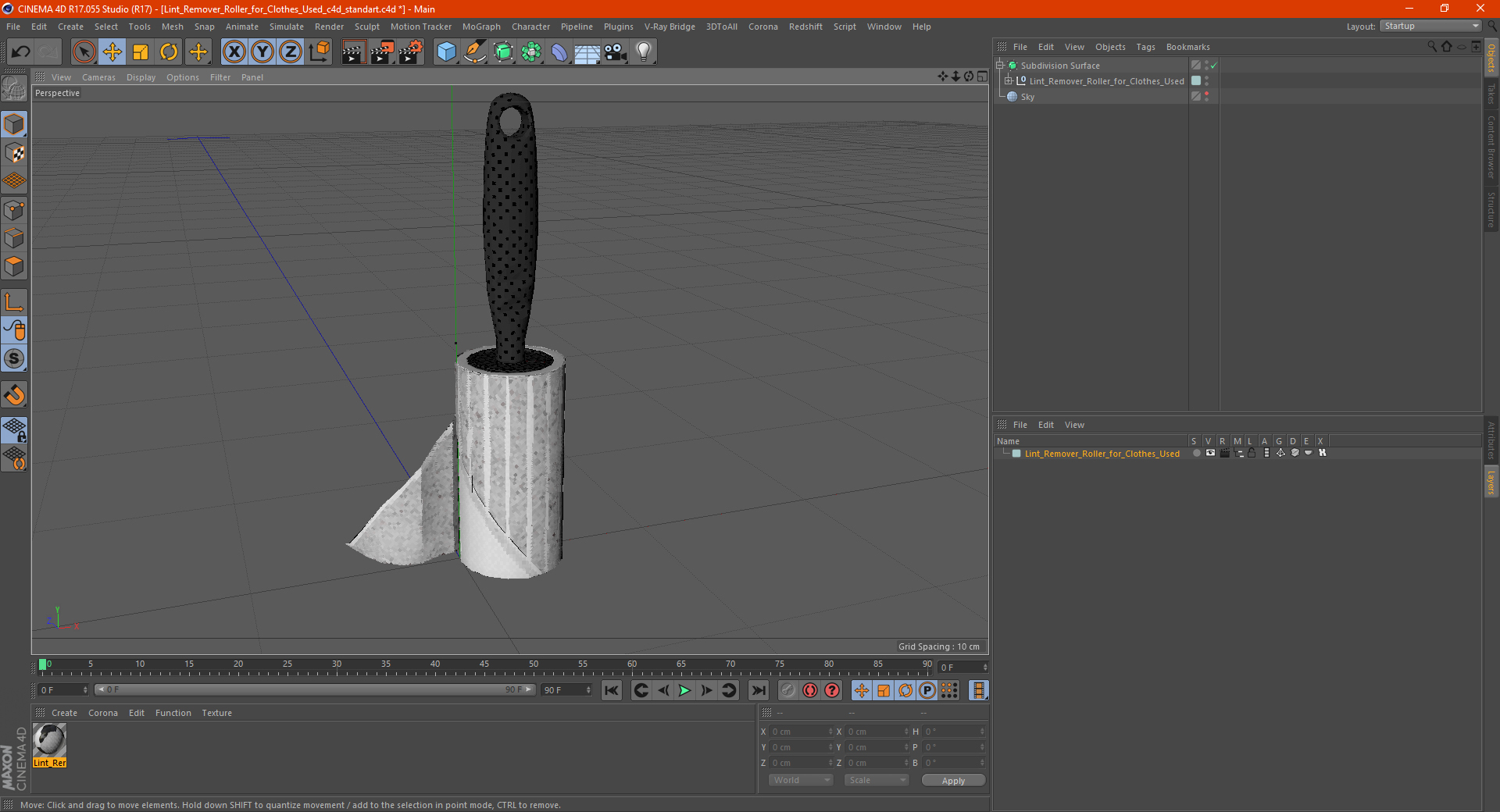Render active view clapperboard icon
This screenshot has height=812, width=1500.
click(x=353, y=52)
